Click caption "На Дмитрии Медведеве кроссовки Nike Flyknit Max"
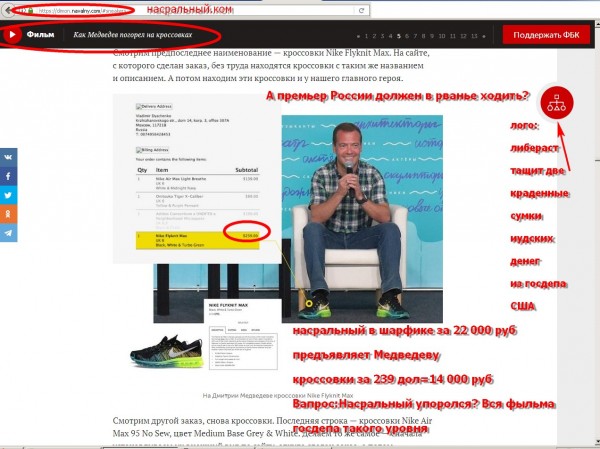Viewport: 600px width, 449px height. coord(278,395)
